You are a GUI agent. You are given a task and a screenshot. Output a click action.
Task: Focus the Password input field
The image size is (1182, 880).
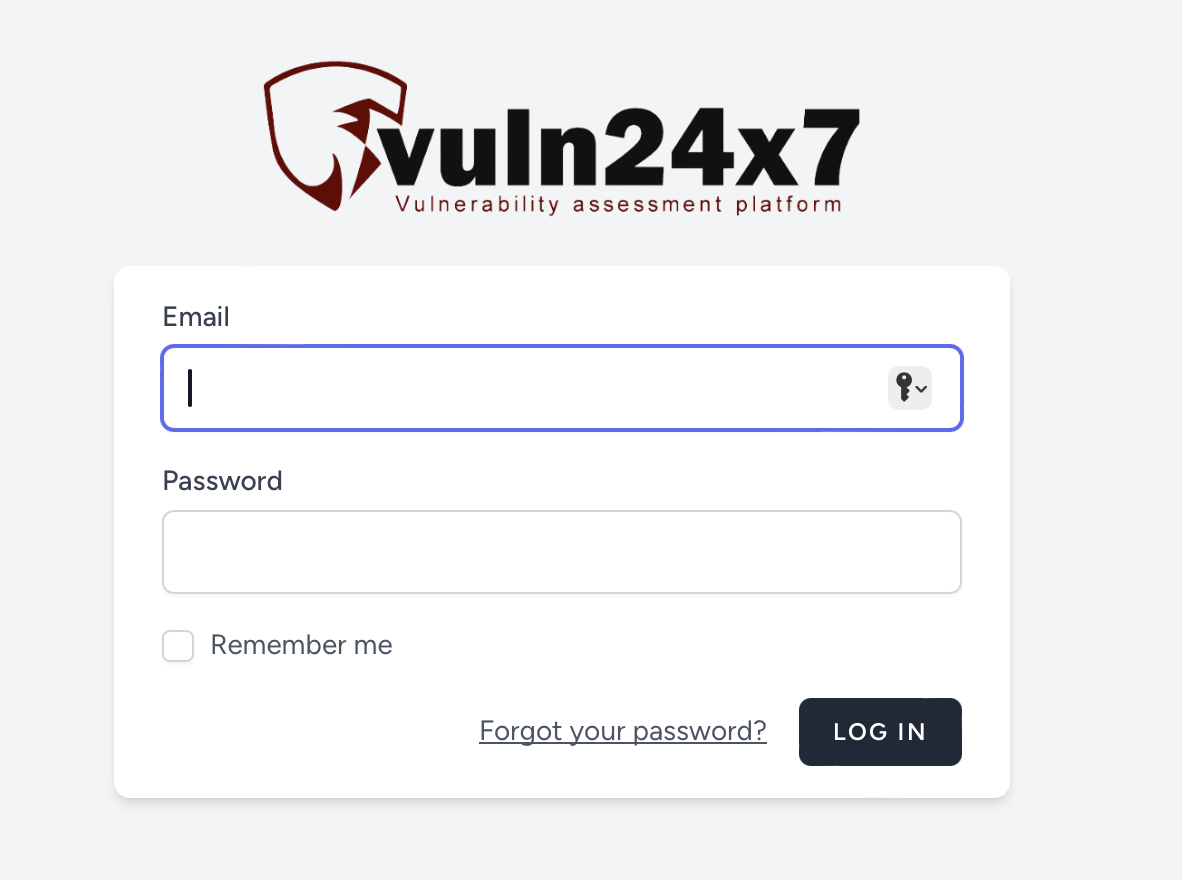click(562, 552)
